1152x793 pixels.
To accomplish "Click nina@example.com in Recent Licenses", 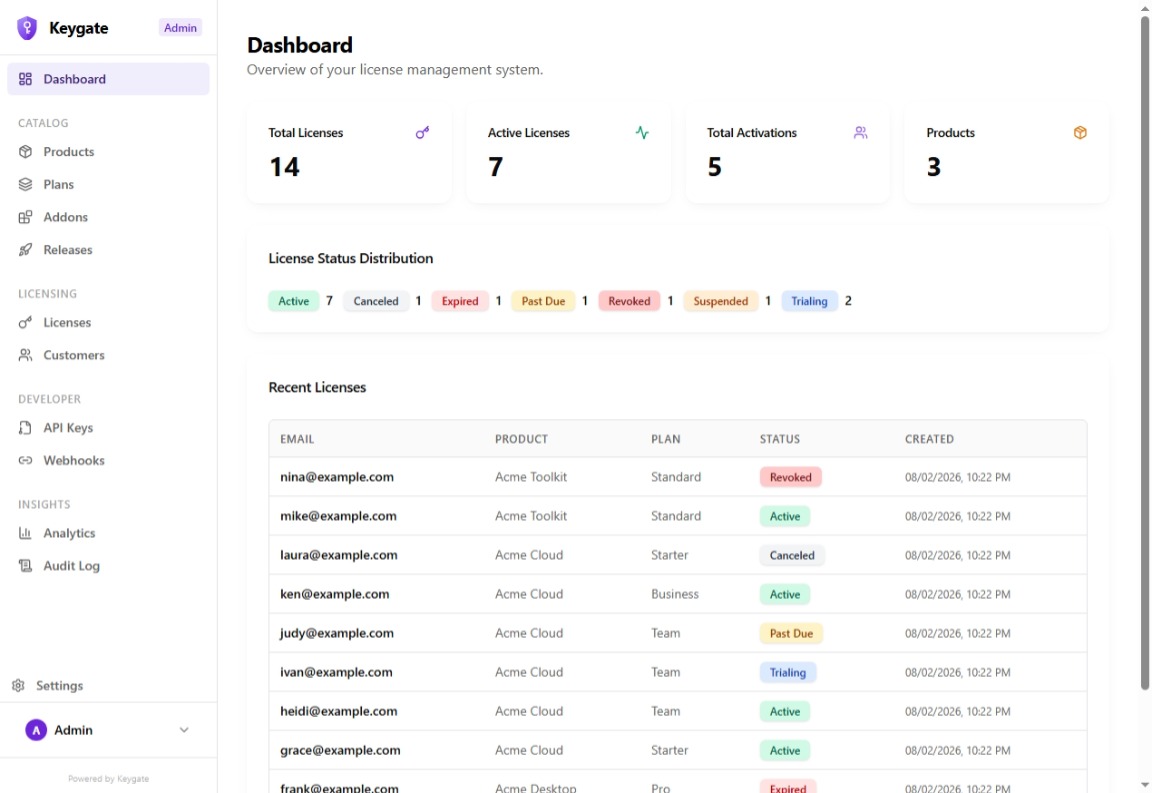I will click(x=336, y=477).
